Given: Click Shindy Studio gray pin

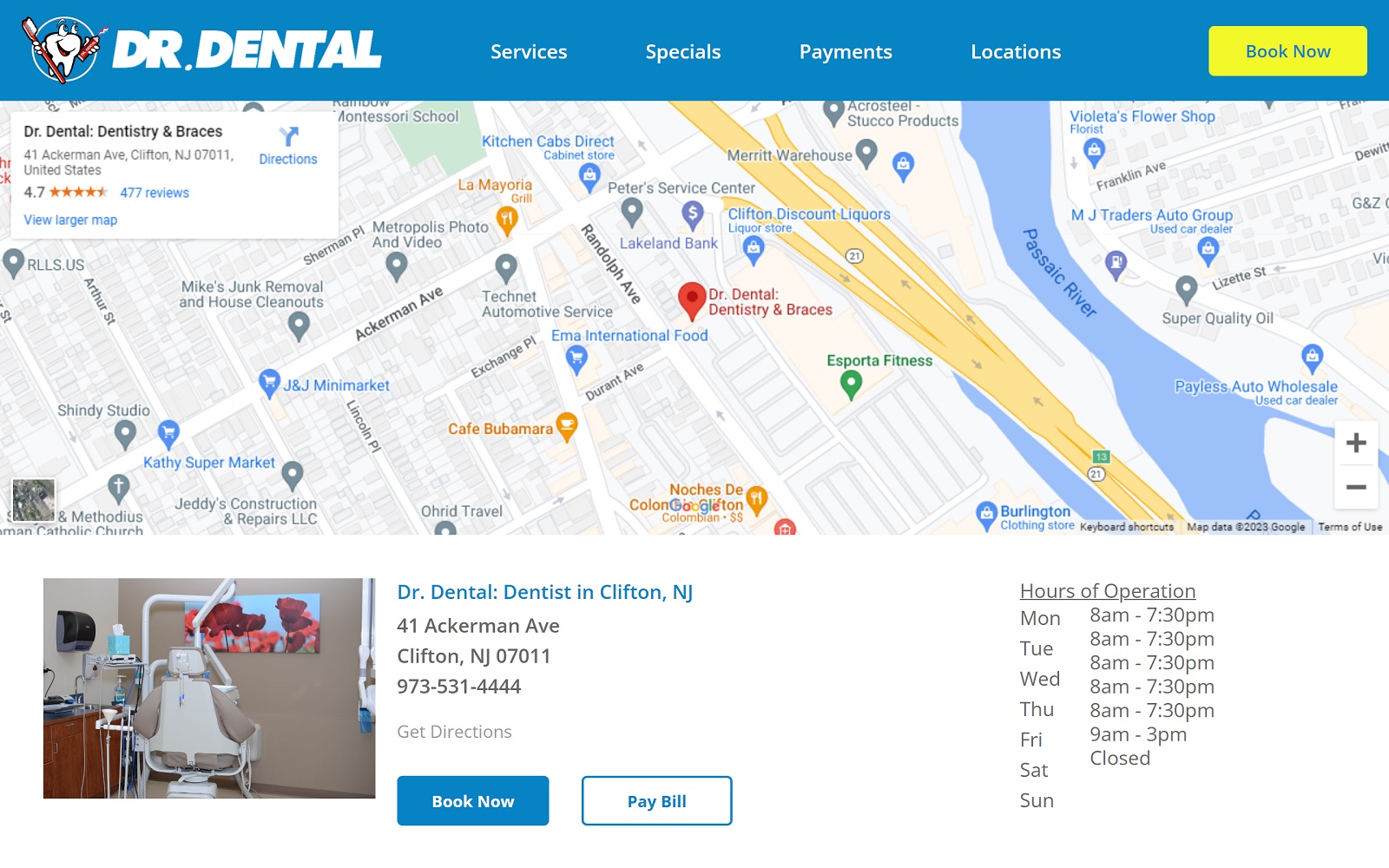Looking at the screenshot, I should tap(125, 434).
